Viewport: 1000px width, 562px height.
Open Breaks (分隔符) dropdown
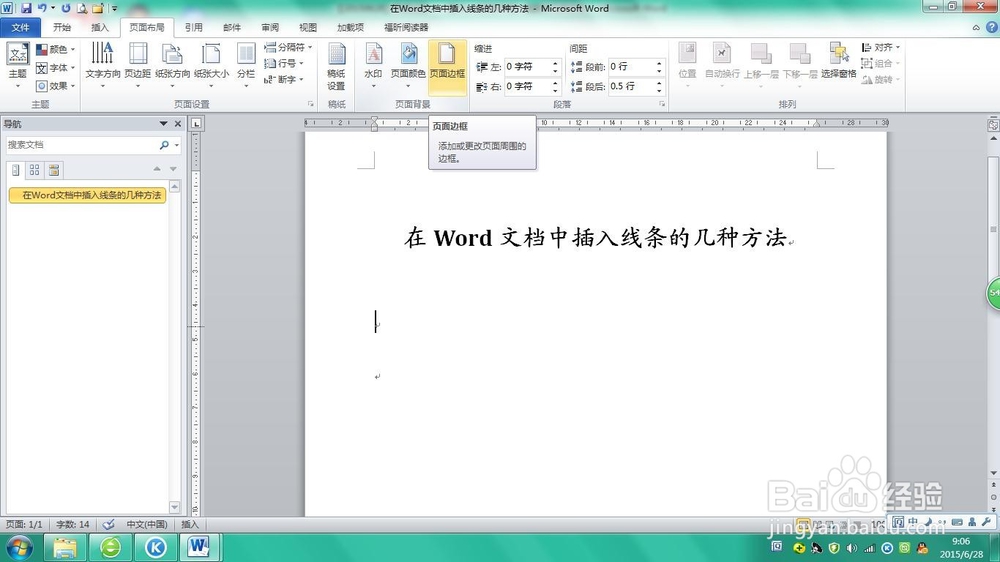pyautogui.click(x=288, y=47)
